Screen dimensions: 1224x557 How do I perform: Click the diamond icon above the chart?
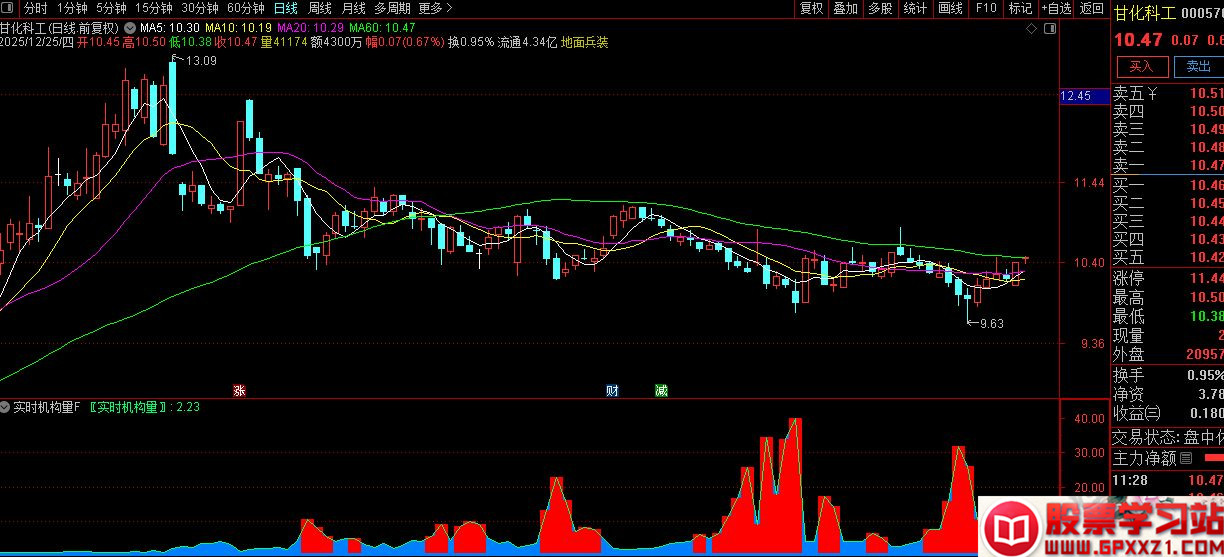point(1032,28)
